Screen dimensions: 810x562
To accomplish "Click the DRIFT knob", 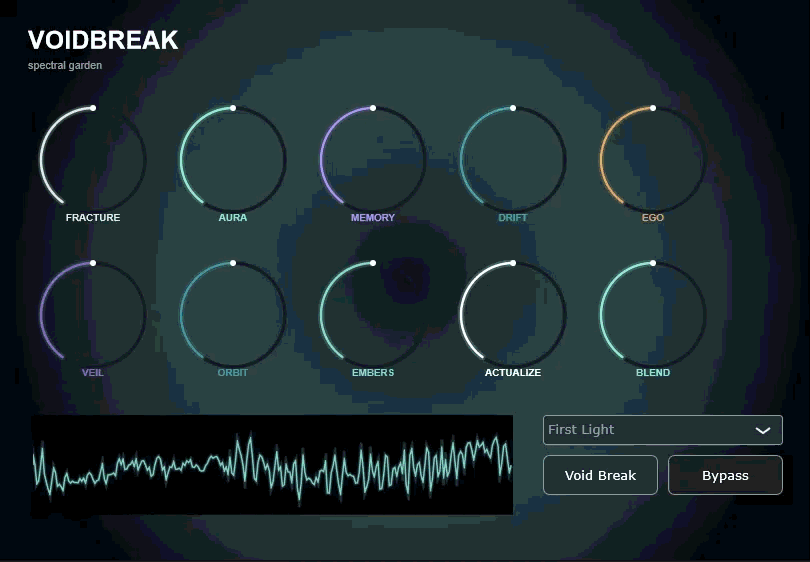I will pos(513,160).
